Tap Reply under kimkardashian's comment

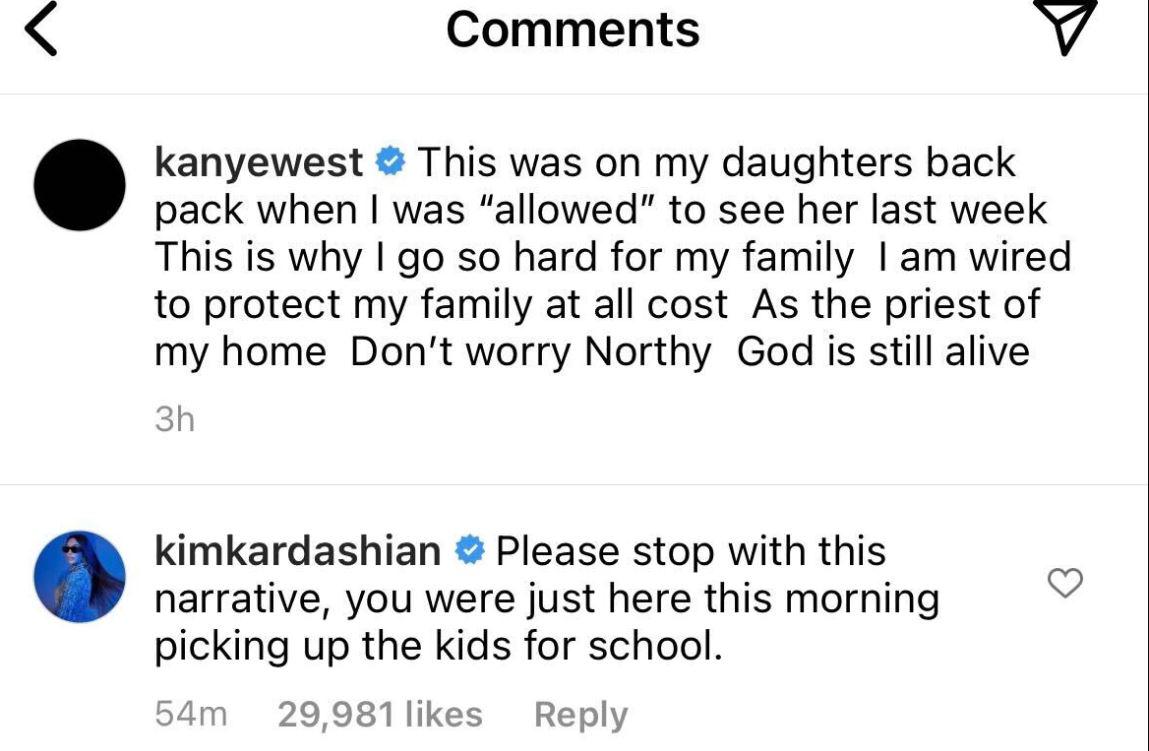[x=579, y=714]
